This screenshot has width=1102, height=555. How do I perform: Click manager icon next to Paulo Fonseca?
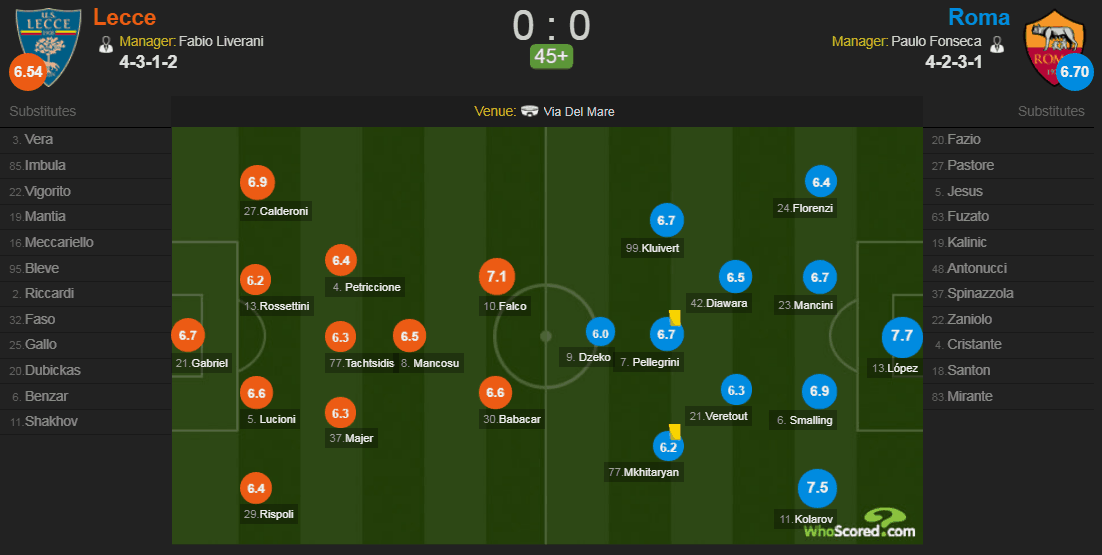click(996, 44)
